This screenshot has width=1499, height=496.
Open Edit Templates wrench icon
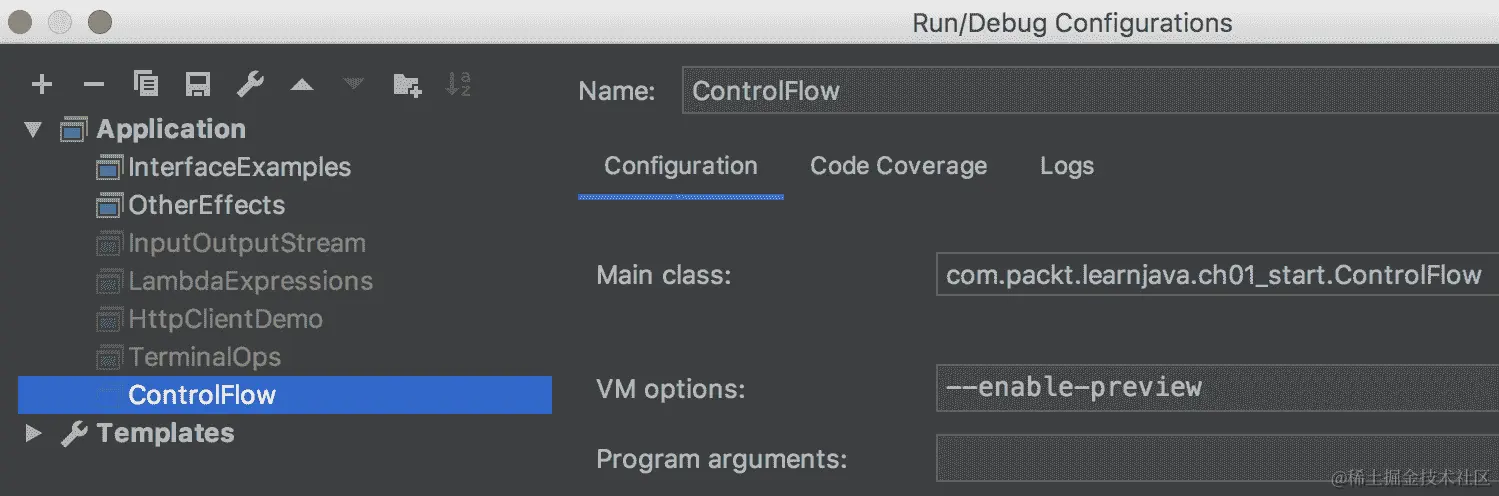250,85
